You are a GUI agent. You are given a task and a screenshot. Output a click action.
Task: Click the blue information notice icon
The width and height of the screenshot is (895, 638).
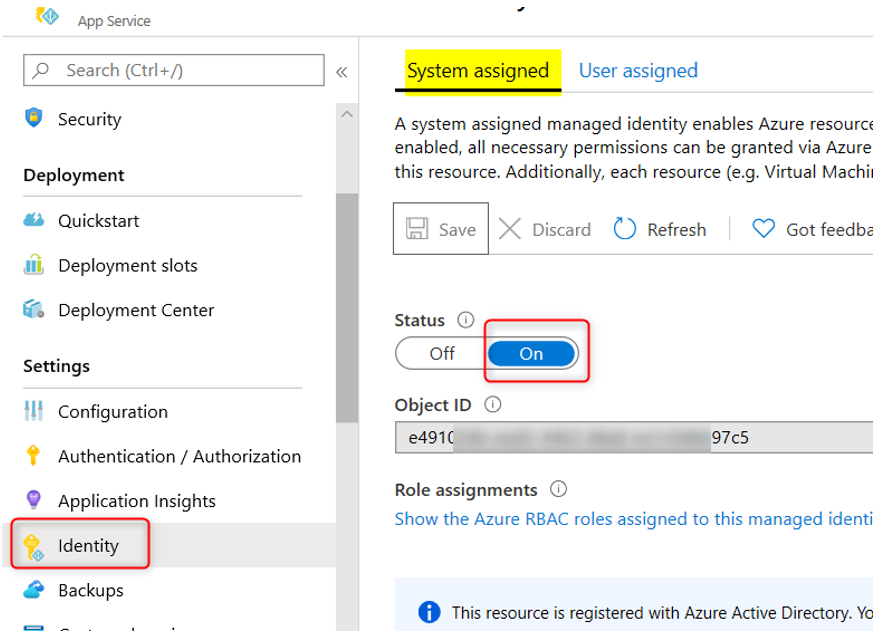point(429,612)
